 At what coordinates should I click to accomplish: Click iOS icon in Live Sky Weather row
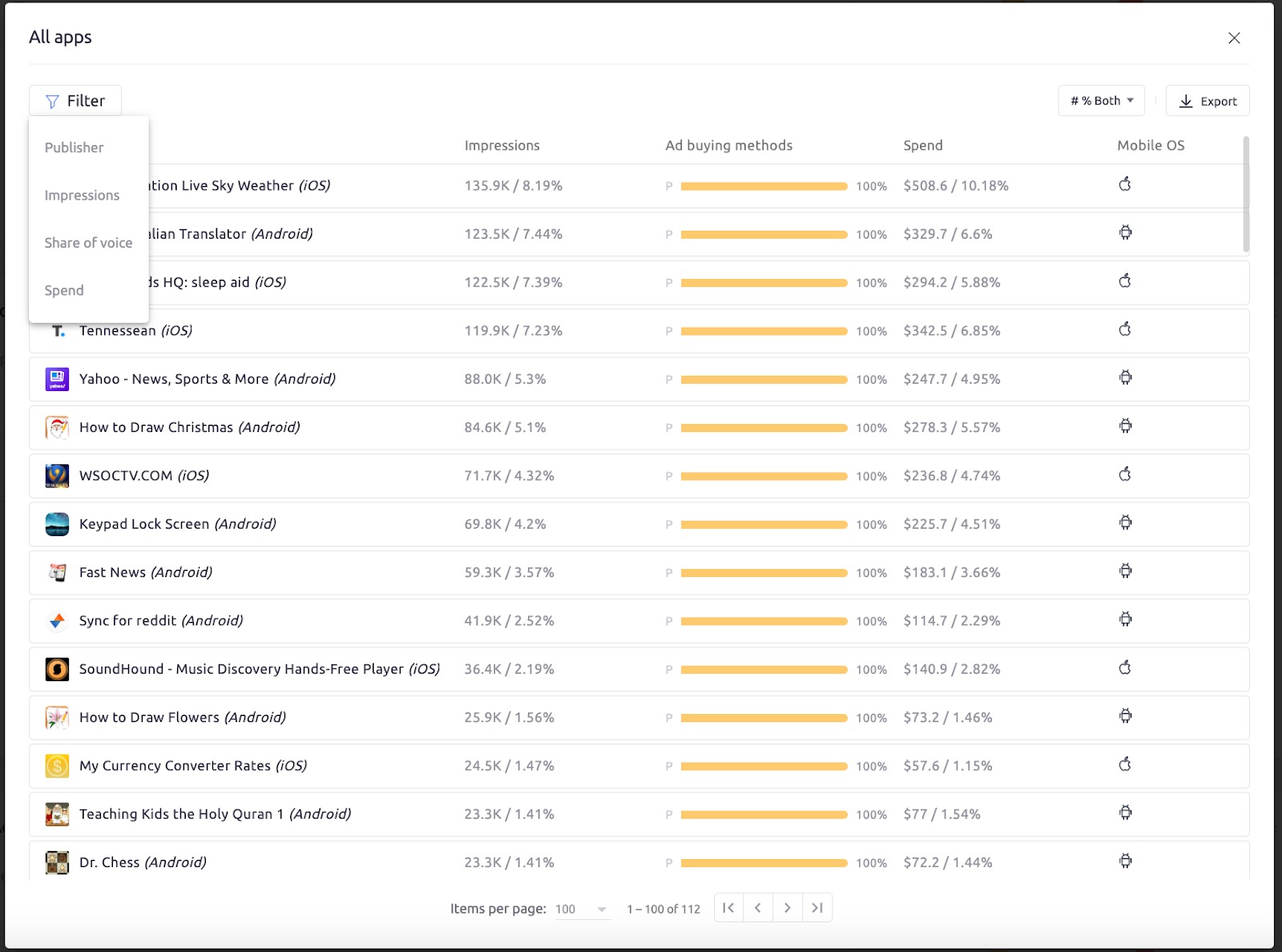click(x=1125, y=184)
